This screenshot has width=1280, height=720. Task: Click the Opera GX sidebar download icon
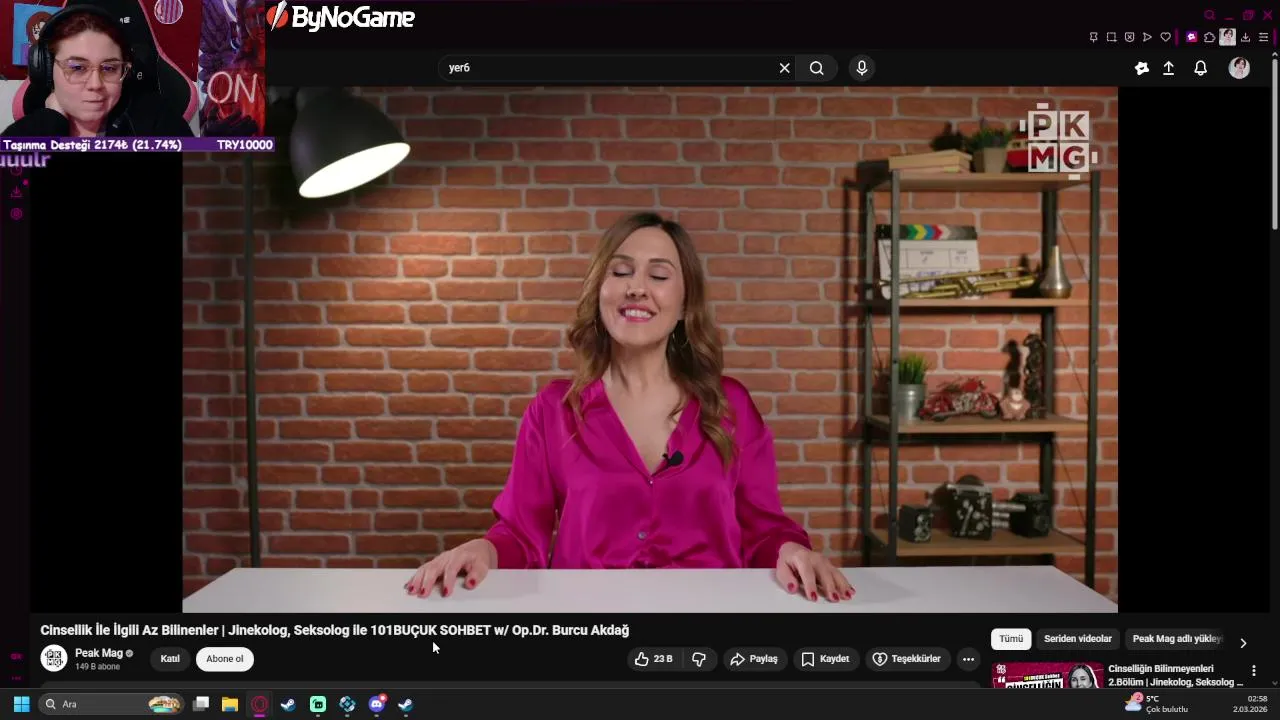[16, 191]
